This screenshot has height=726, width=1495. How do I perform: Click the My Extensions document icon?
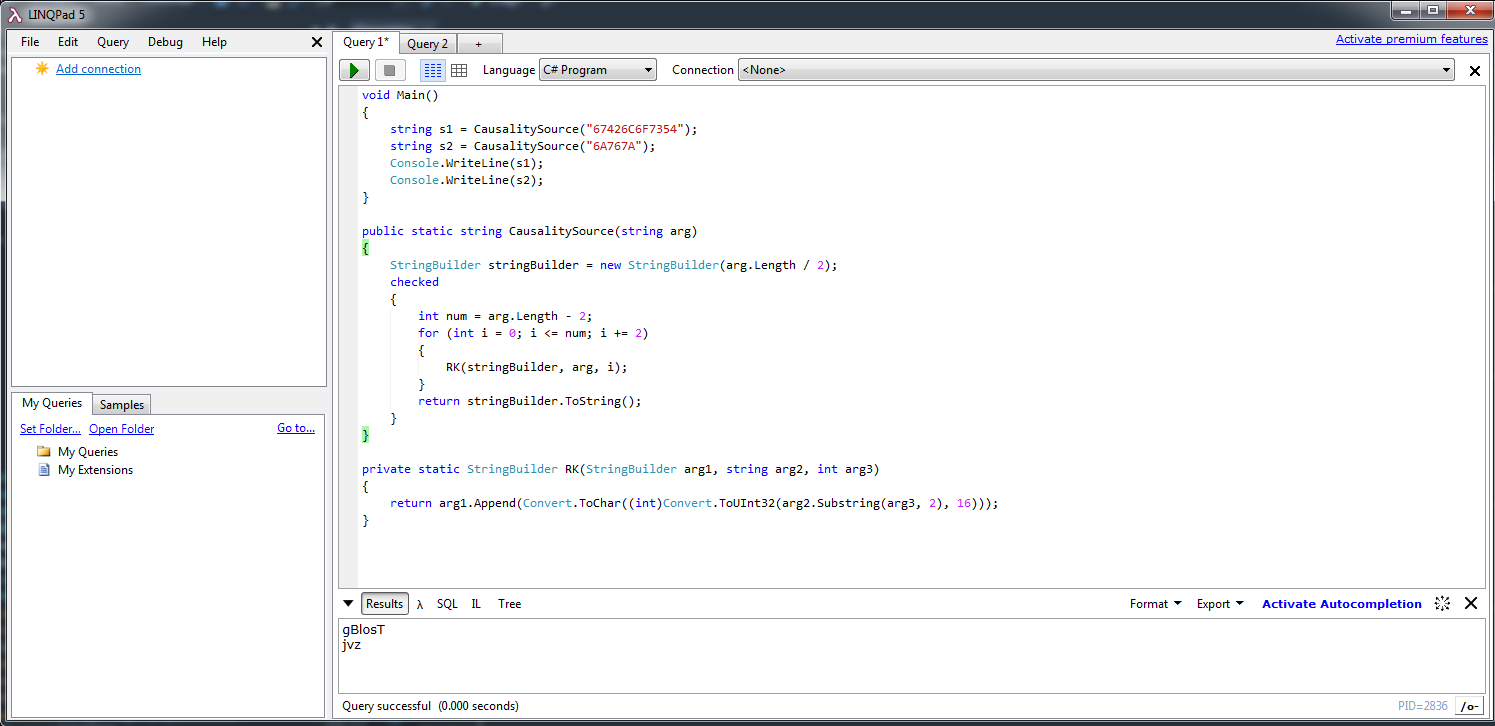pos(44,469)
